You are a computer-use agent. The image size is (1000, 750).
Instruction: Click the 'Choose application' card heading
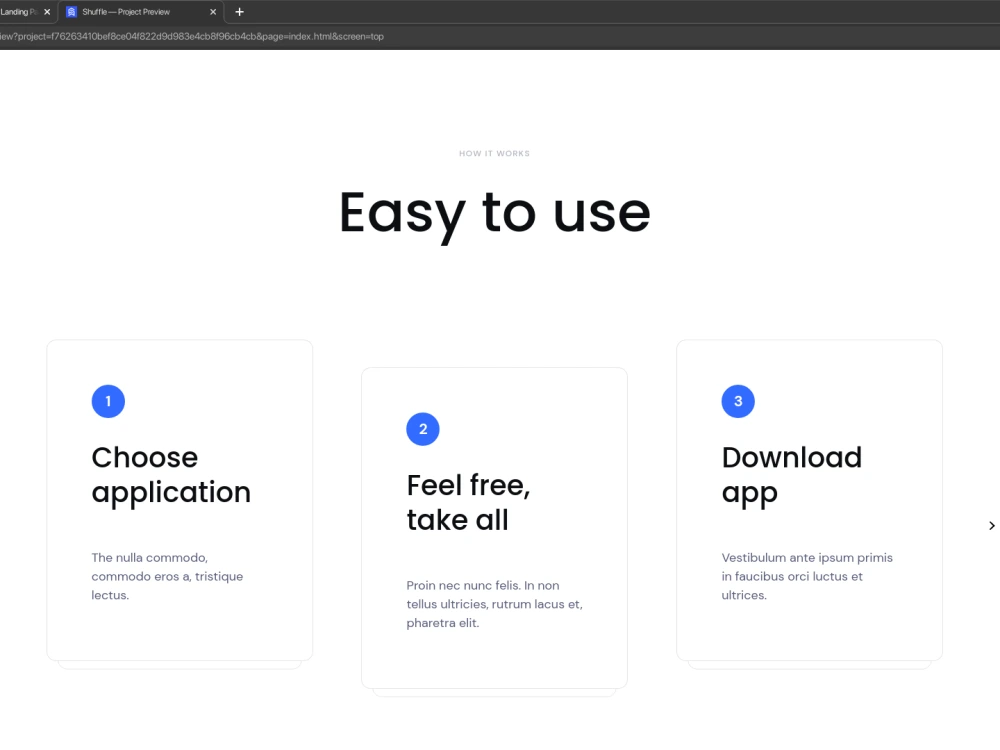point(171,475)
